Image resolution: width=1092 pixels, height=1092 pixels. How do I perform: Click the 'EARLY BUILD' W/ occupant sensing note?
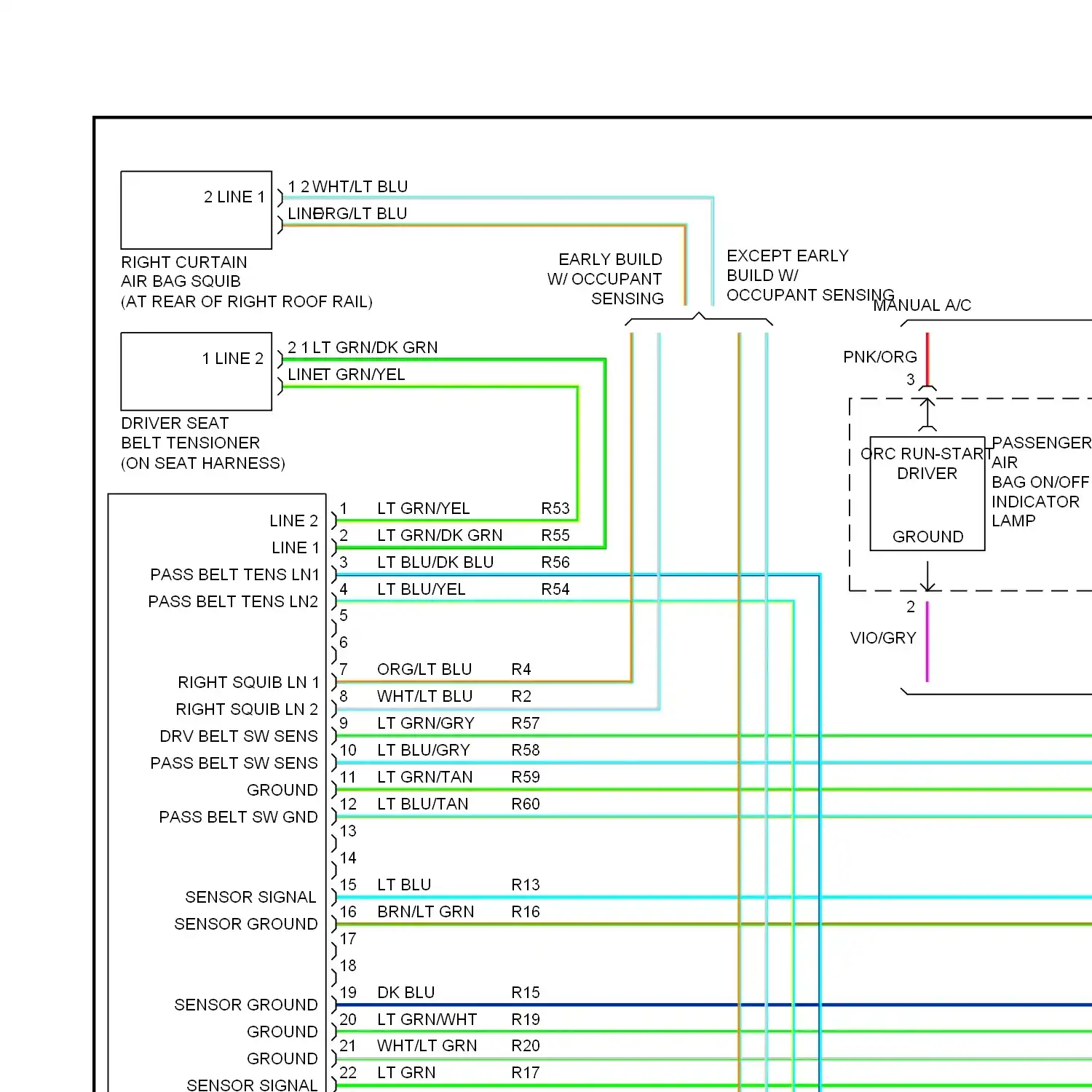coord(610,259)
